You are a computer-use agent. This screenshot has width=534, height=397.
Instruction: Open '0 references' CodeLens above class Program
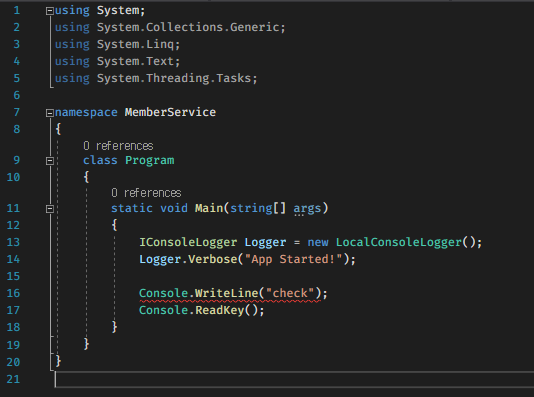coord(118,146)
